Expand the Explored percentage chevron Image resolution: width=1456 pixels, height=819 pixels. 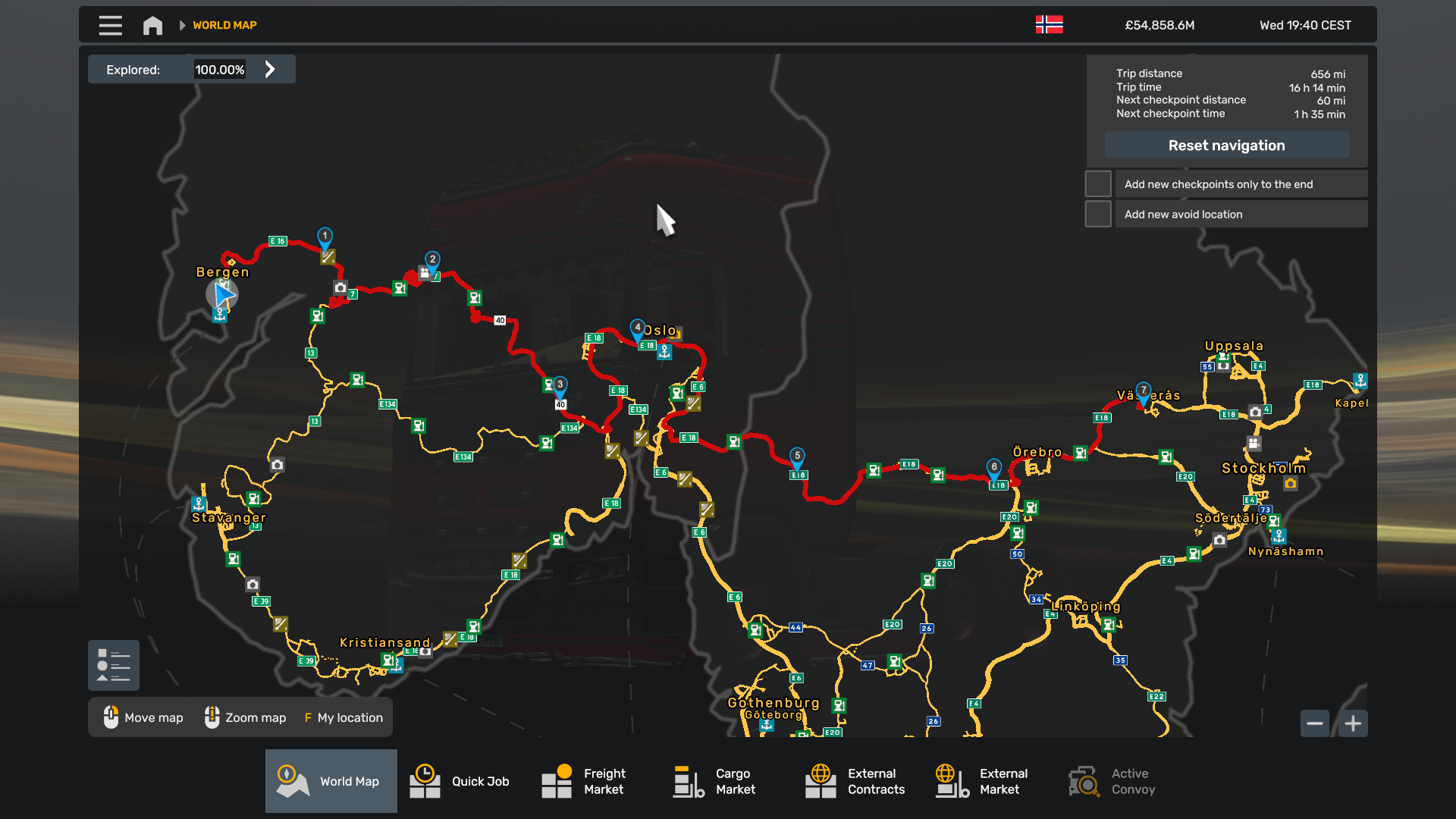click(x=270, y=69)
